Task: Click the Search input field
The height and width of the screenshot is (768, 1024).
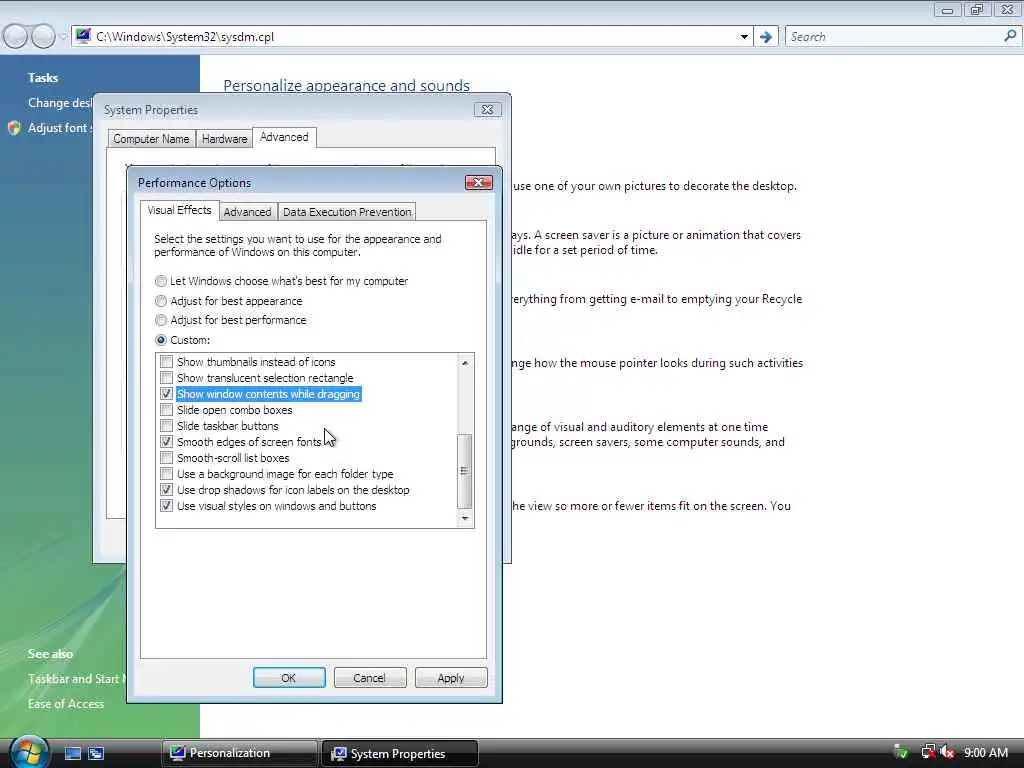Action: click(x=895, y=37)
